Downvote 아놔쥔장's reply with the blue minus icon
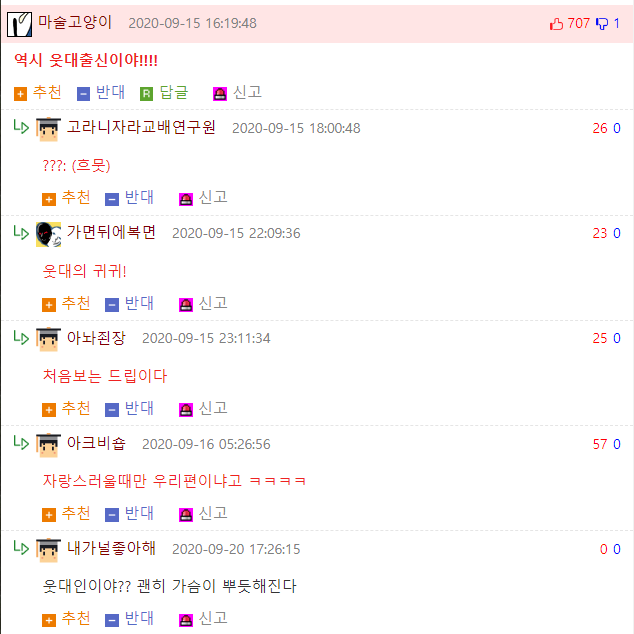This screenshot has width=634, height=634. (112, 410)
